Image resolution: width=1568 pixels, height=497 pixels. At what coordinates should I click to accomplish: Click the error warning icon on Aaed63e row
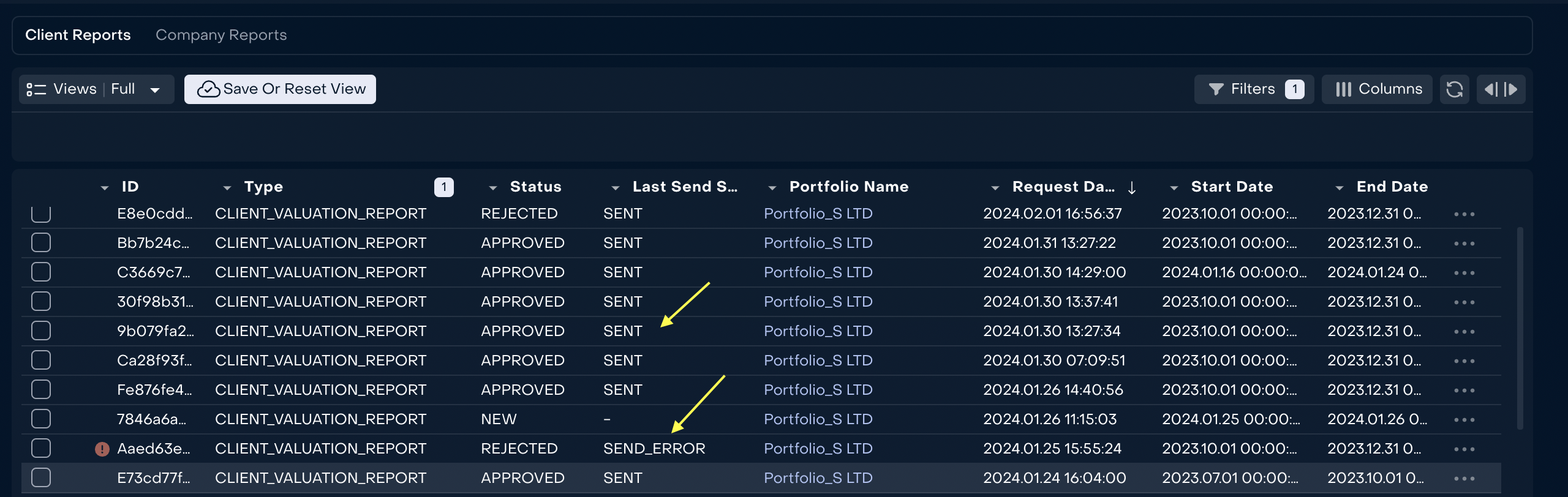point(102,449)
